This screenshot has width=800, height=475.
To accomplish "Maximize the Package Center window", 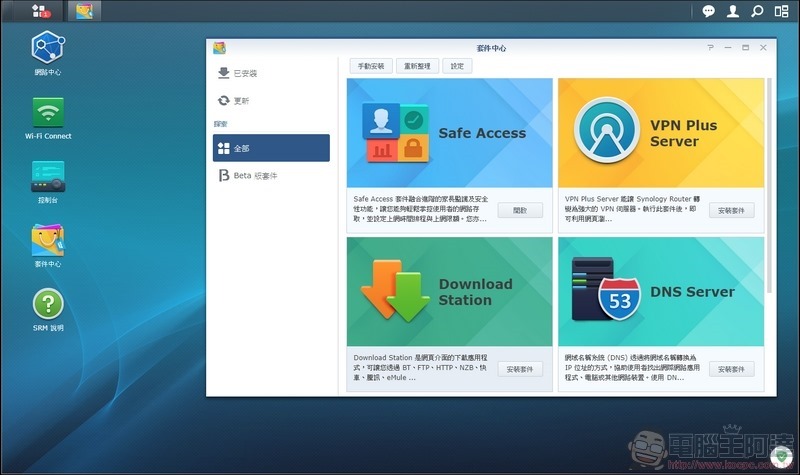I will pyautogui.click(x=745, y=47).
